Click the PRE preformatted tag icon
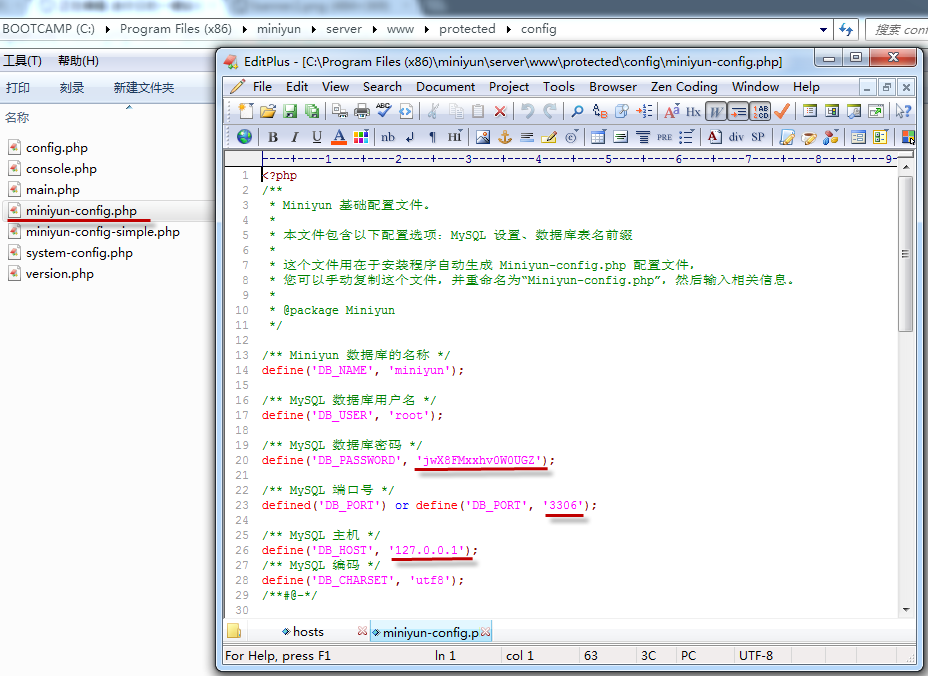The image size is (928, 676). click(x=665, y=137)
